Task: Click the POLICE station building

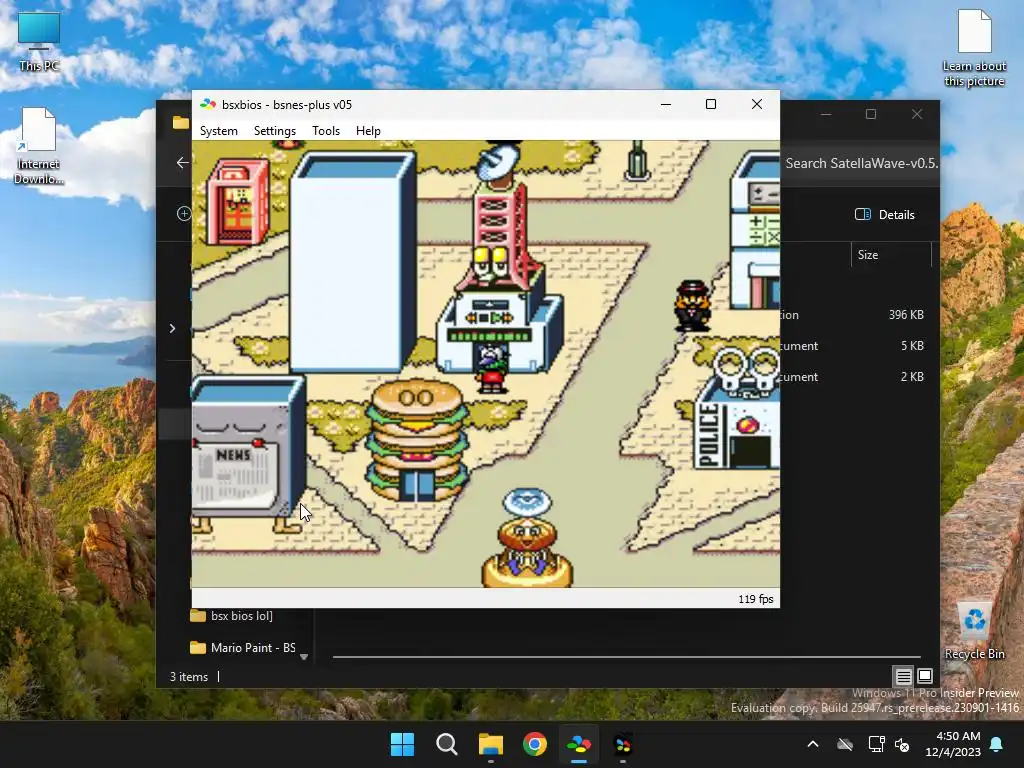Action: coord(738,408)
